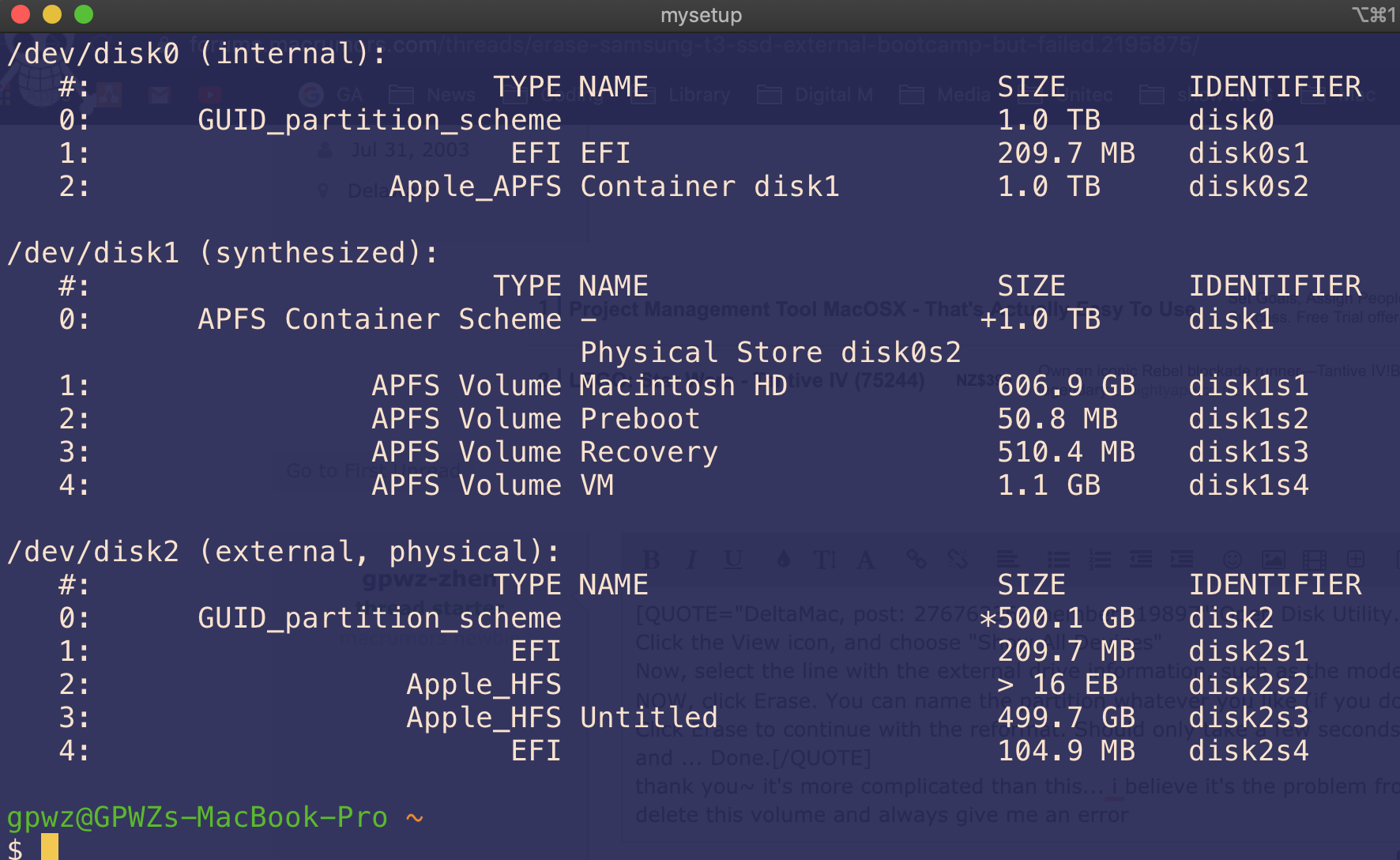
Task: Select the disk2s2 identifier
Action: pos(1249,685)
